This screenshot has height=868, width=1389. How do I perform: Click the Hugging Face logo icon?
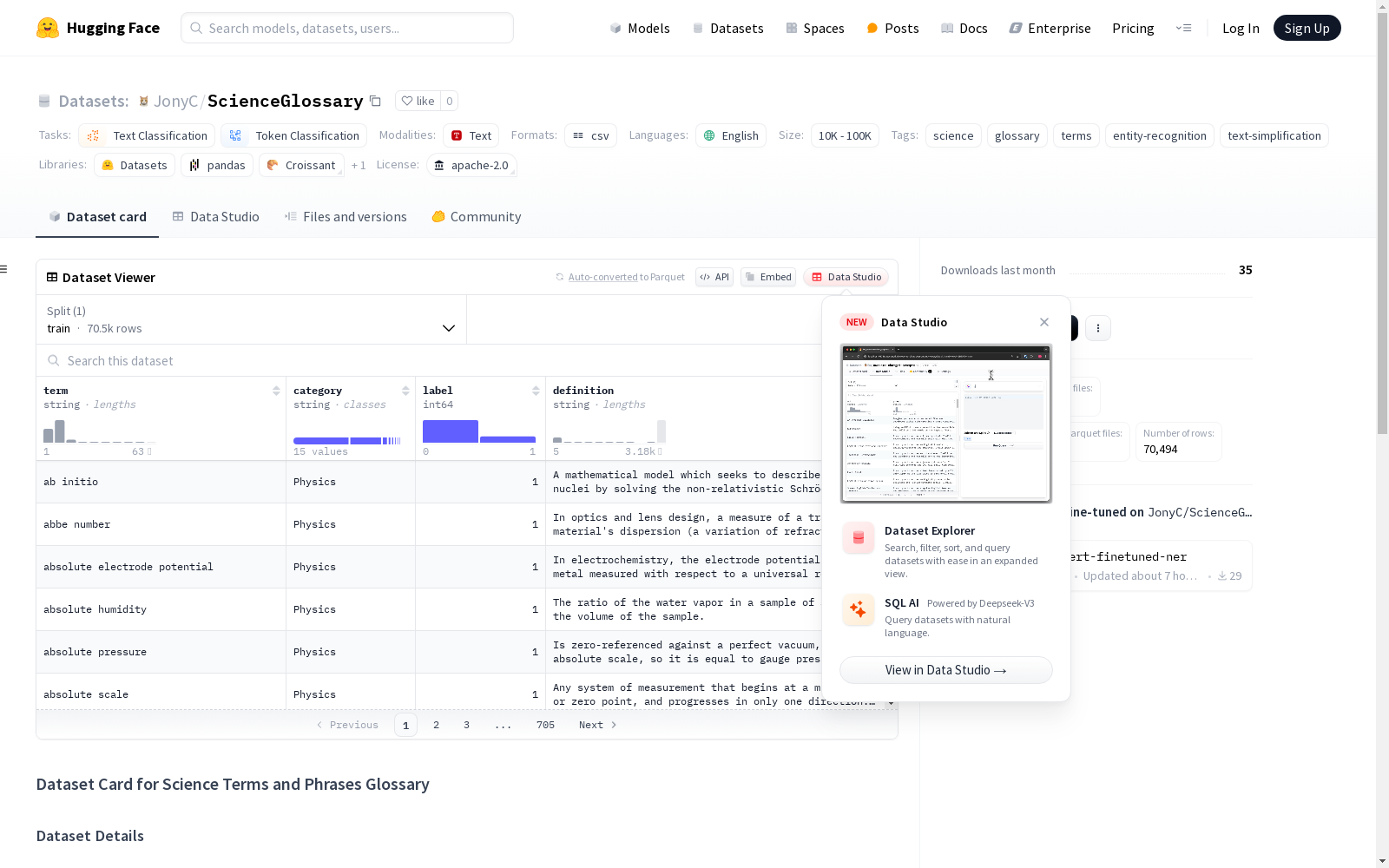pyautogui.click(x=48, y=28)
